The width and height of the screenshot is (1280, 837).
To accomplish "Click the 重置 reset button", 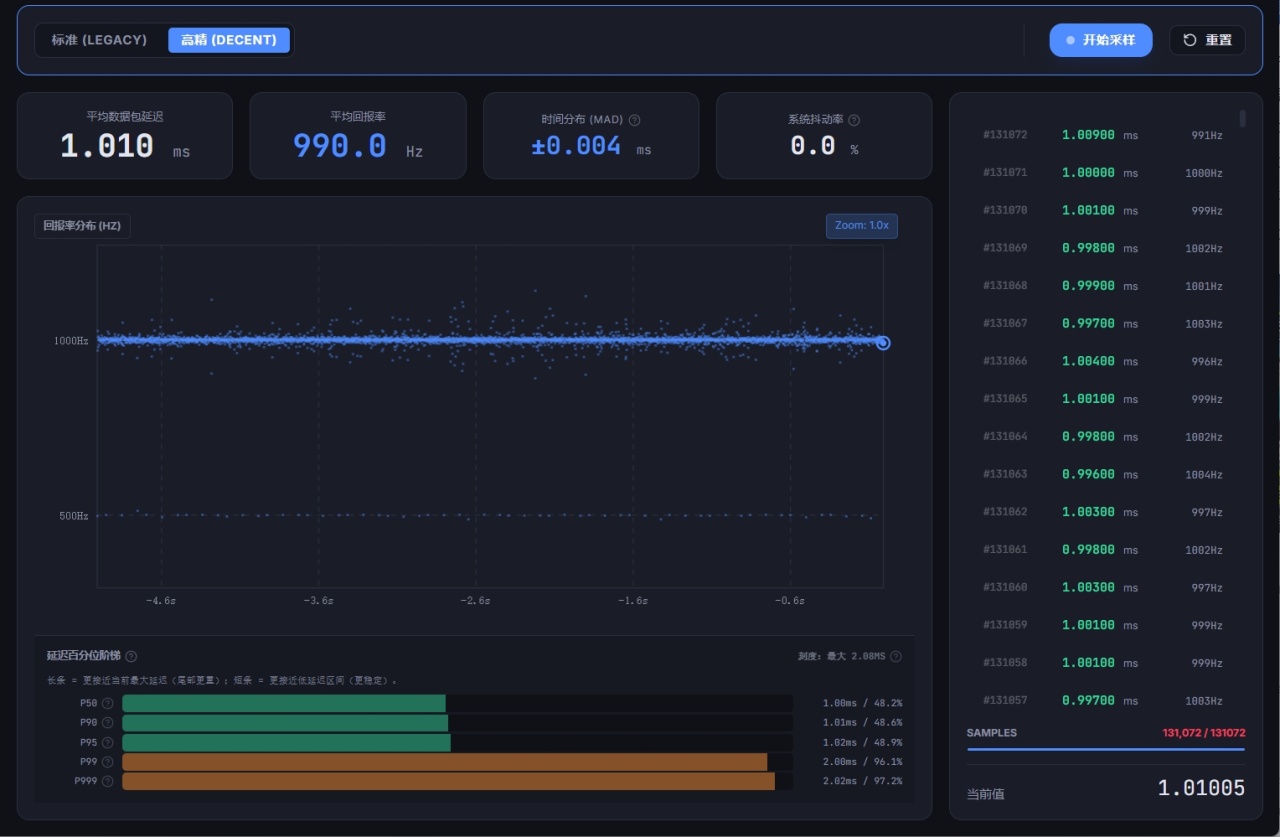I will [1207, 40].
